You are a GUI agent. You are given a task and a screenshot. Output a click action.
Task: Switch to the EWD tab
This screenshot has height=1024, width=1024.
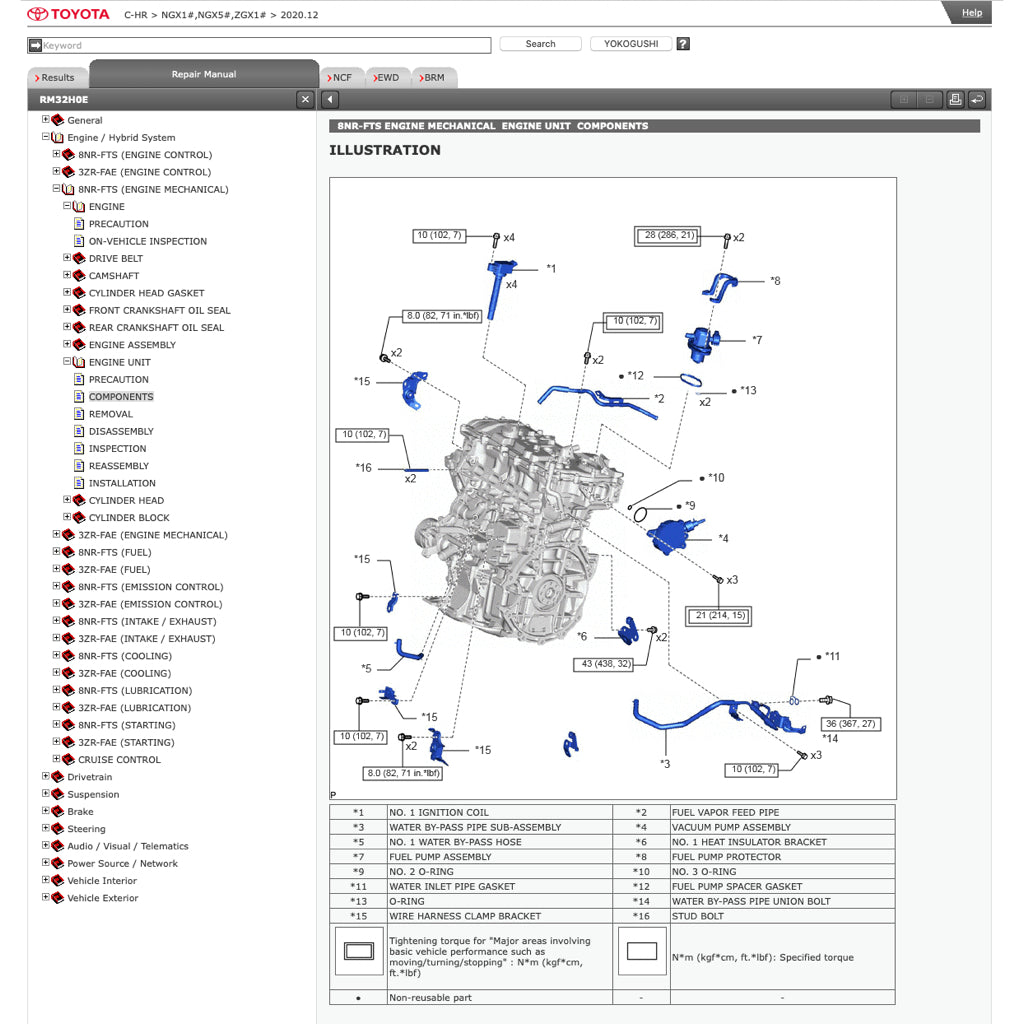tap(387, 77)
